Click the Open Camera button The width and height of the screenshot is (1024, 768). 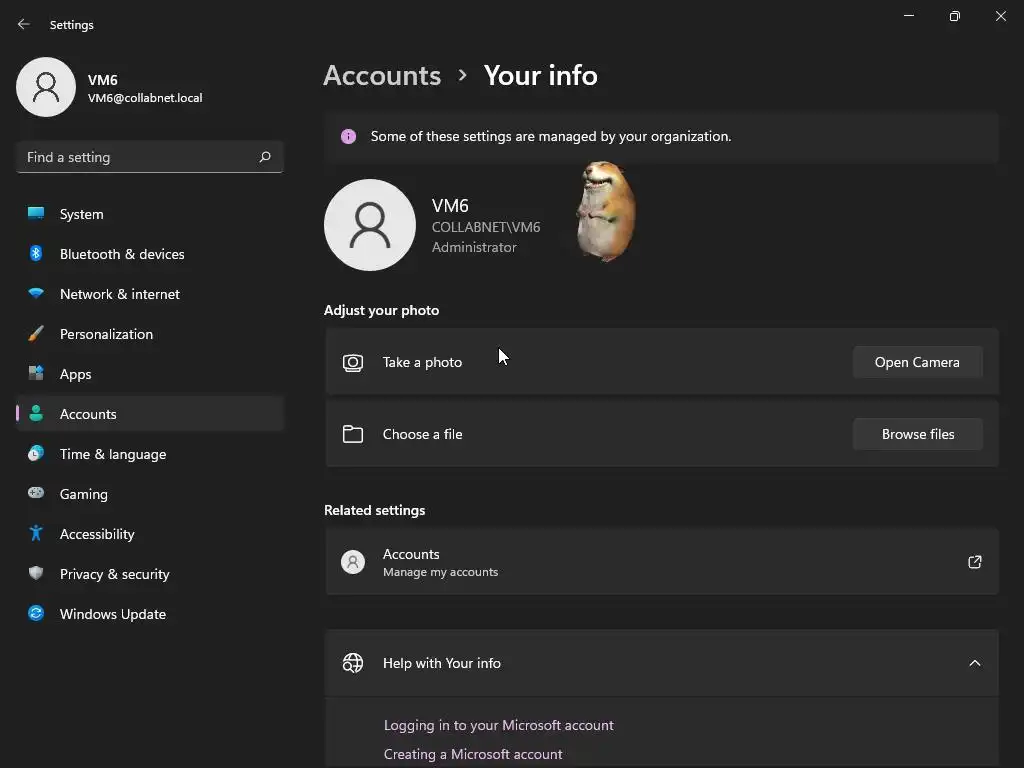(918, 362)
